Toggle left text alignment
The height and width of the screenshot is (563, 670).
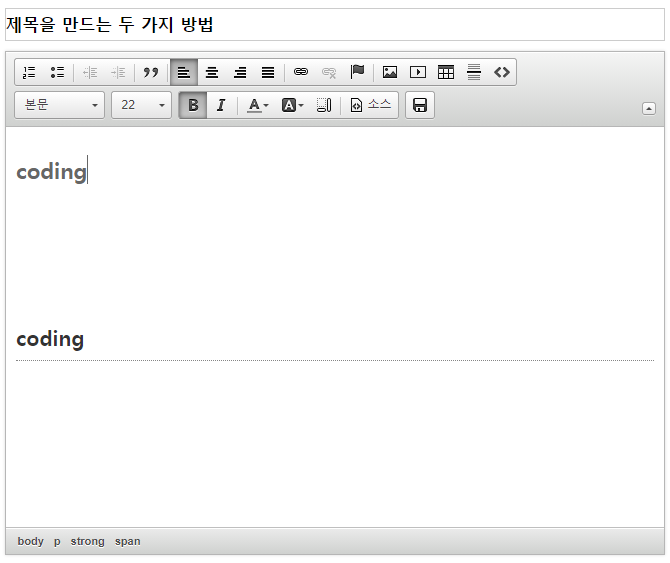[184, 72]
